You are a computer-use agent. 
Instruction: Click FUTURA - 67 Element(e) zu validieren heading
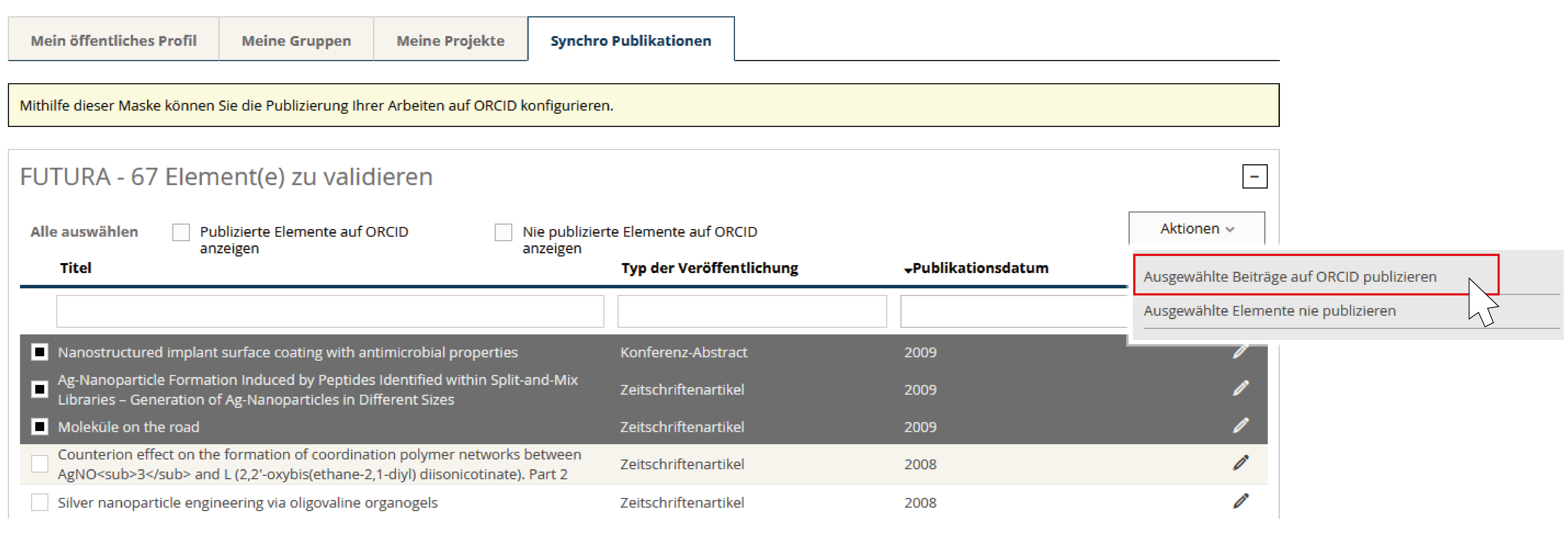point(227,177)
